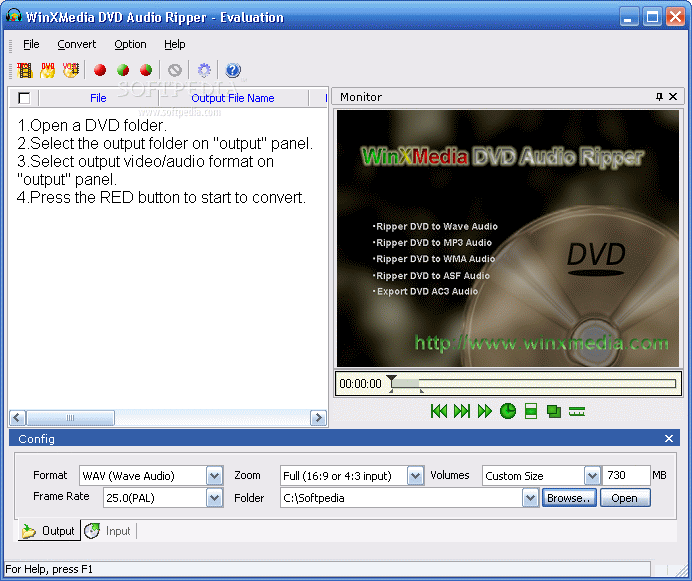Click the 00:00:00 time display

[360, 384]
